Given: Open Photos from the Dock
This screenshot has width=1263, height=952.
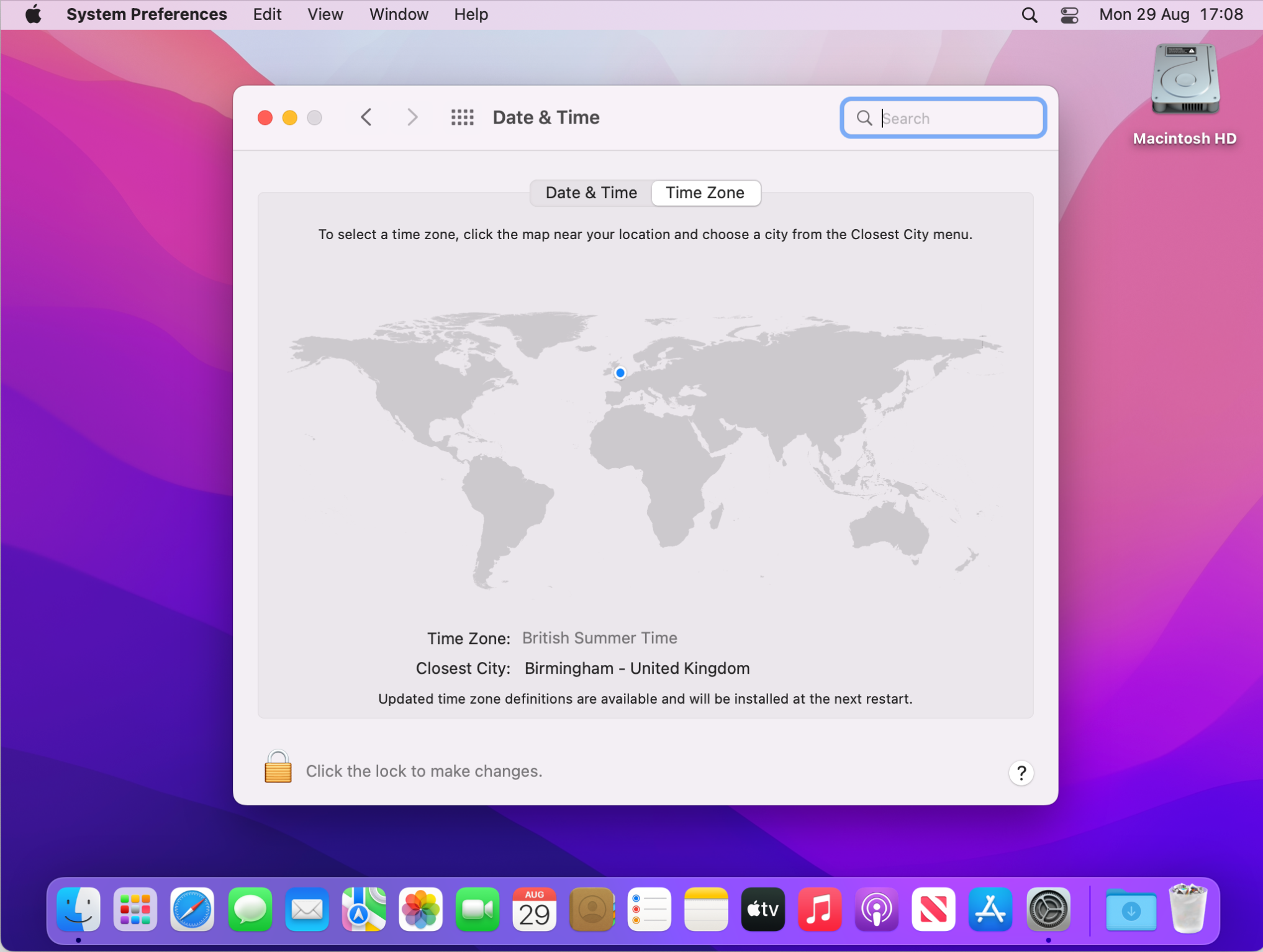Looking at the screenshot, I should point(420,909).
